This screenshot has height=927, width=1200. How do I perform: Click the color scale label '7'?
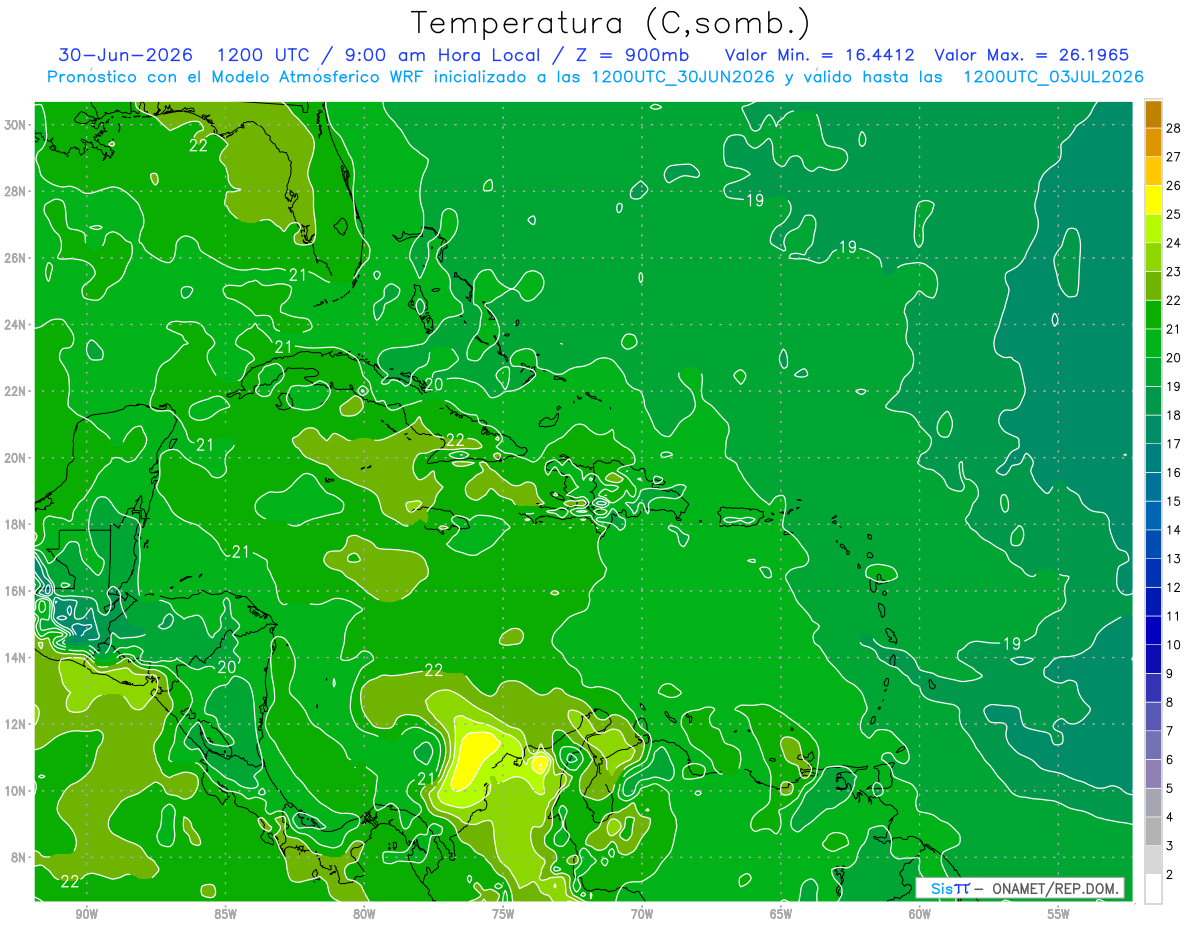1170,731
